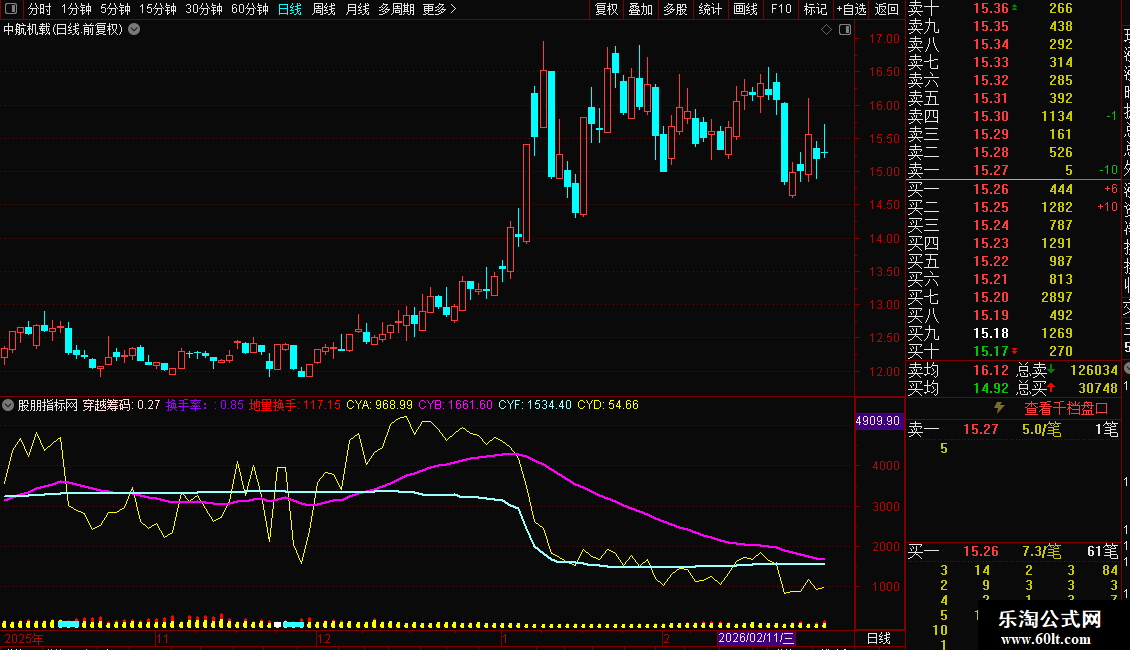1130x650 pixels.
Task: Activate the 画线 drawing tool
Action: click(x=745, y=9)
